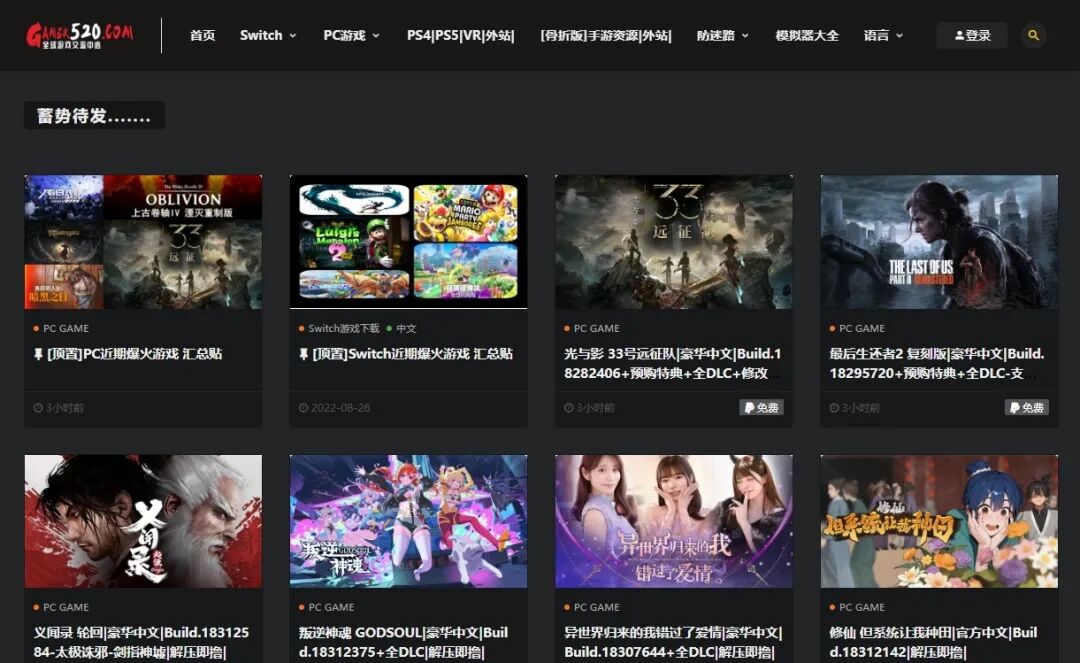This screenshot has width=1080, height=663.
Task: Open 义闻录 轮回 豪华中文 title link
Action: tap(141, 642)
